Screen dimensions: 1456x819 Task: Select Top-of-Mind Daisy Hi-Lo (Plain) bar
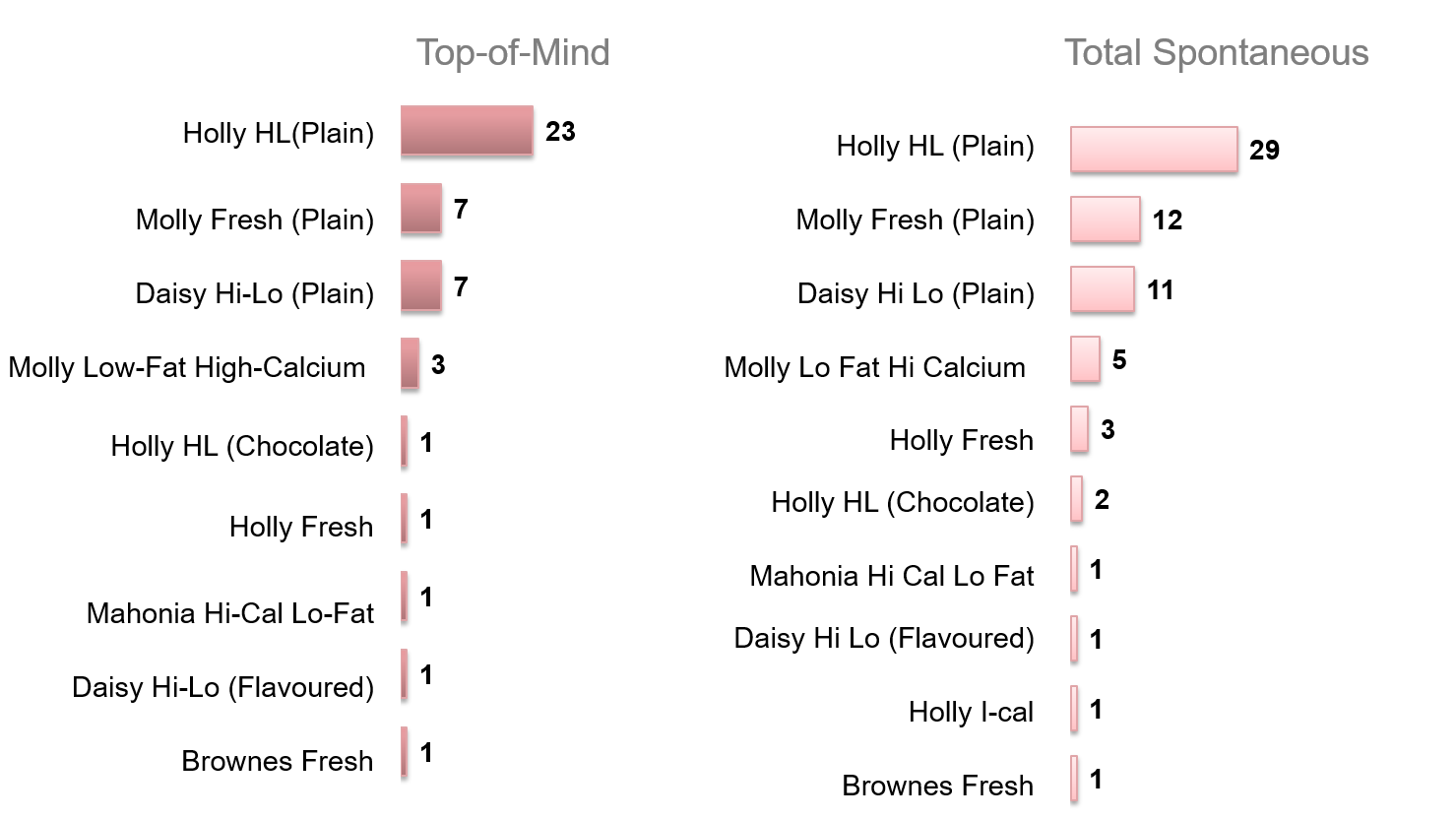pos(421,286)
